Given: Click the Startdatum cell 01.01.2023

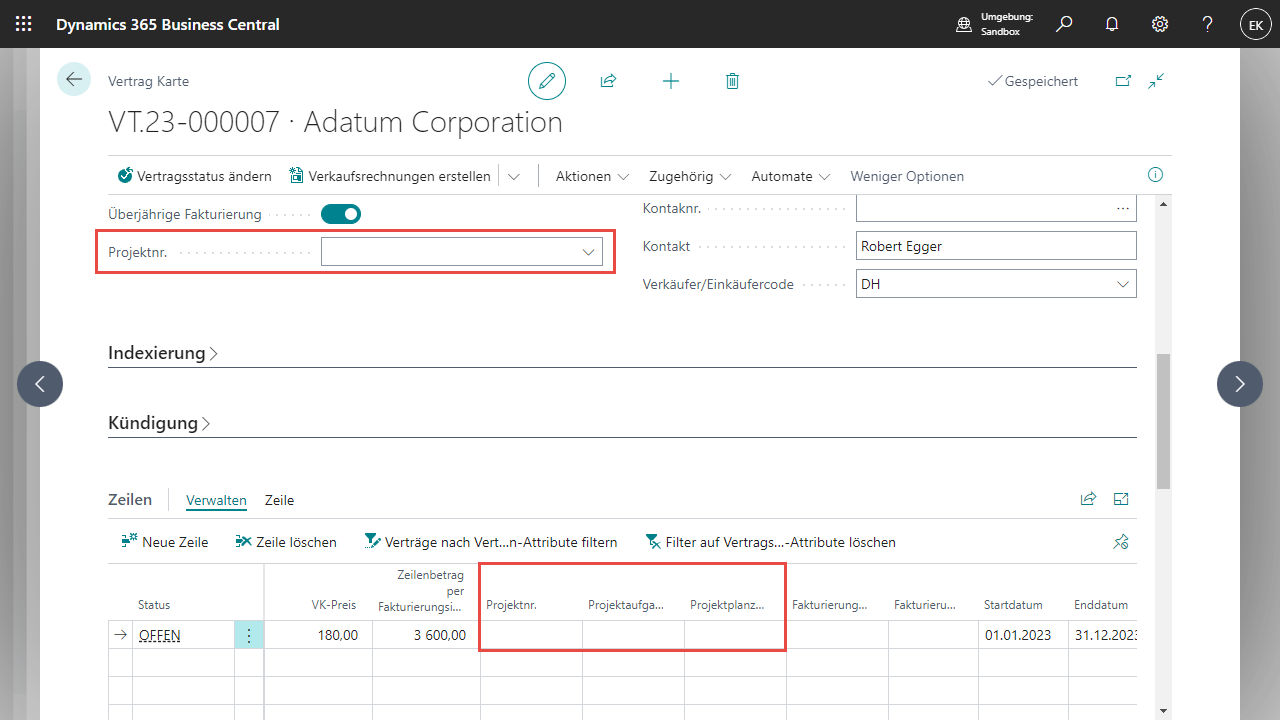Looking at the screenshot, I should click(1023, 635).
